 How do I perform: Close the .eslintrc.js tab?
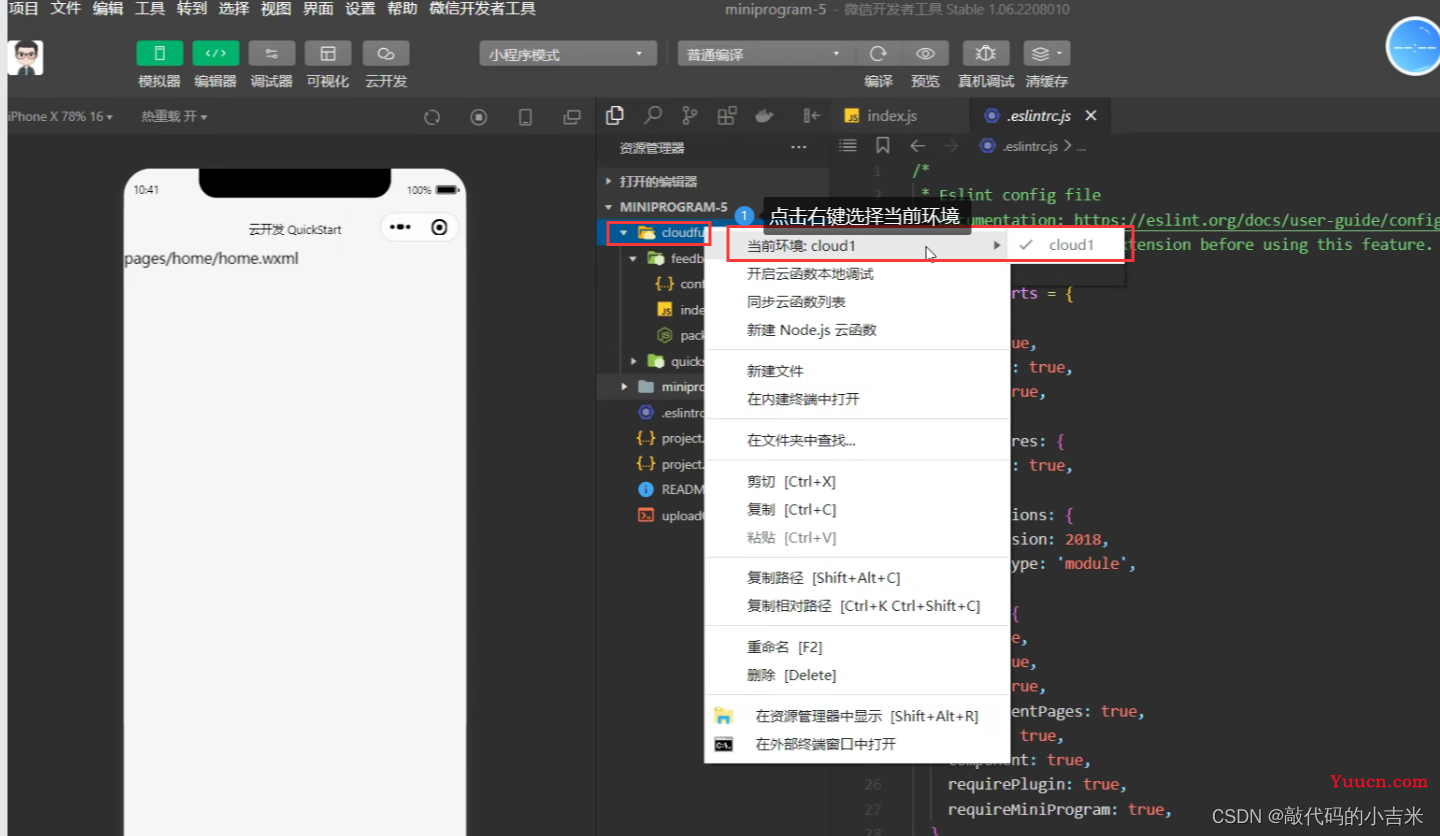coord(1091,116)
